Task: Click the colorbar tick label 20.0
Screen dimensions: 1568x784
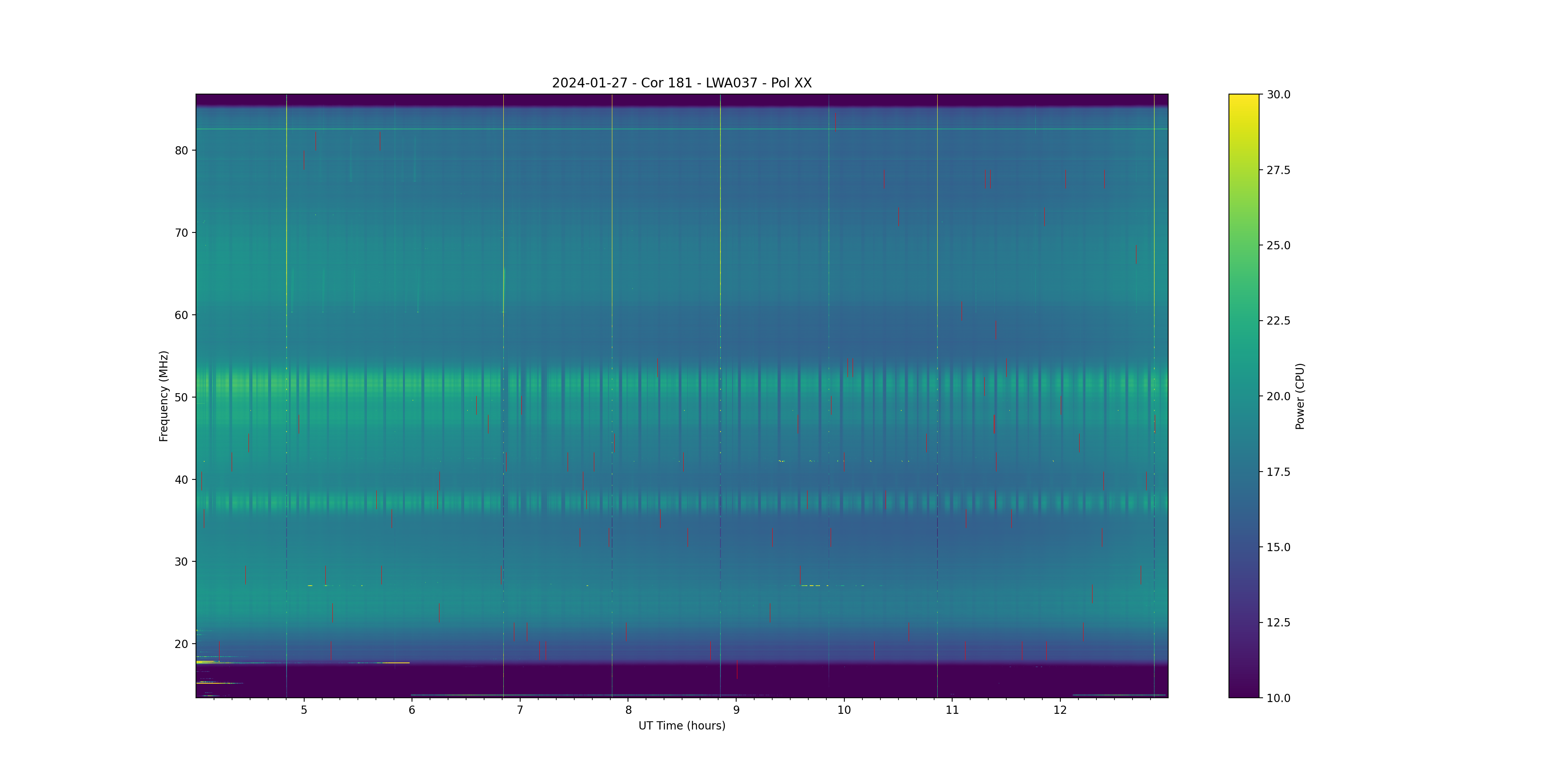Action: [1278, 396]
